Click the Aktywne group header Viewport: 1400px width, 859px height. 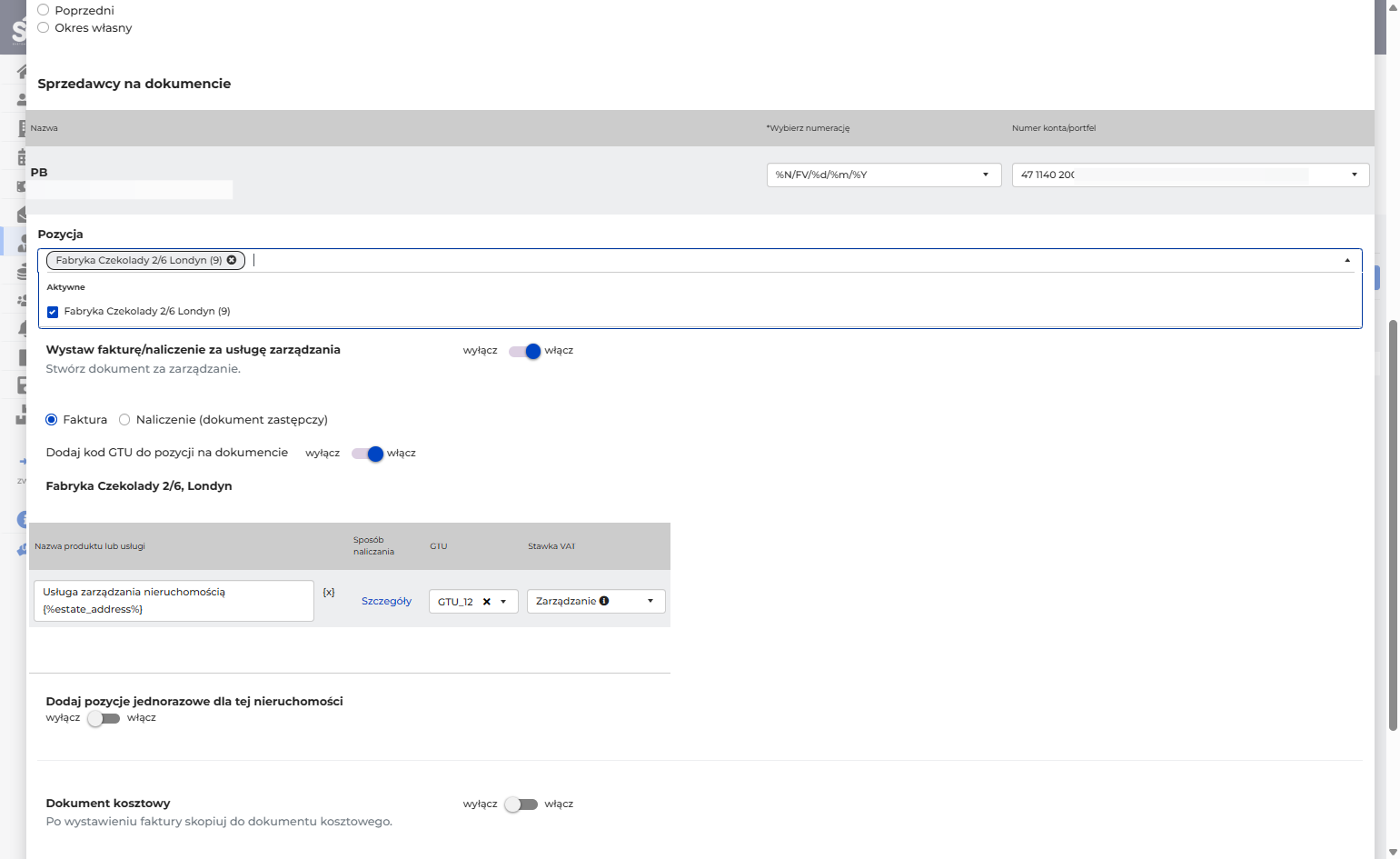[65, 287]
